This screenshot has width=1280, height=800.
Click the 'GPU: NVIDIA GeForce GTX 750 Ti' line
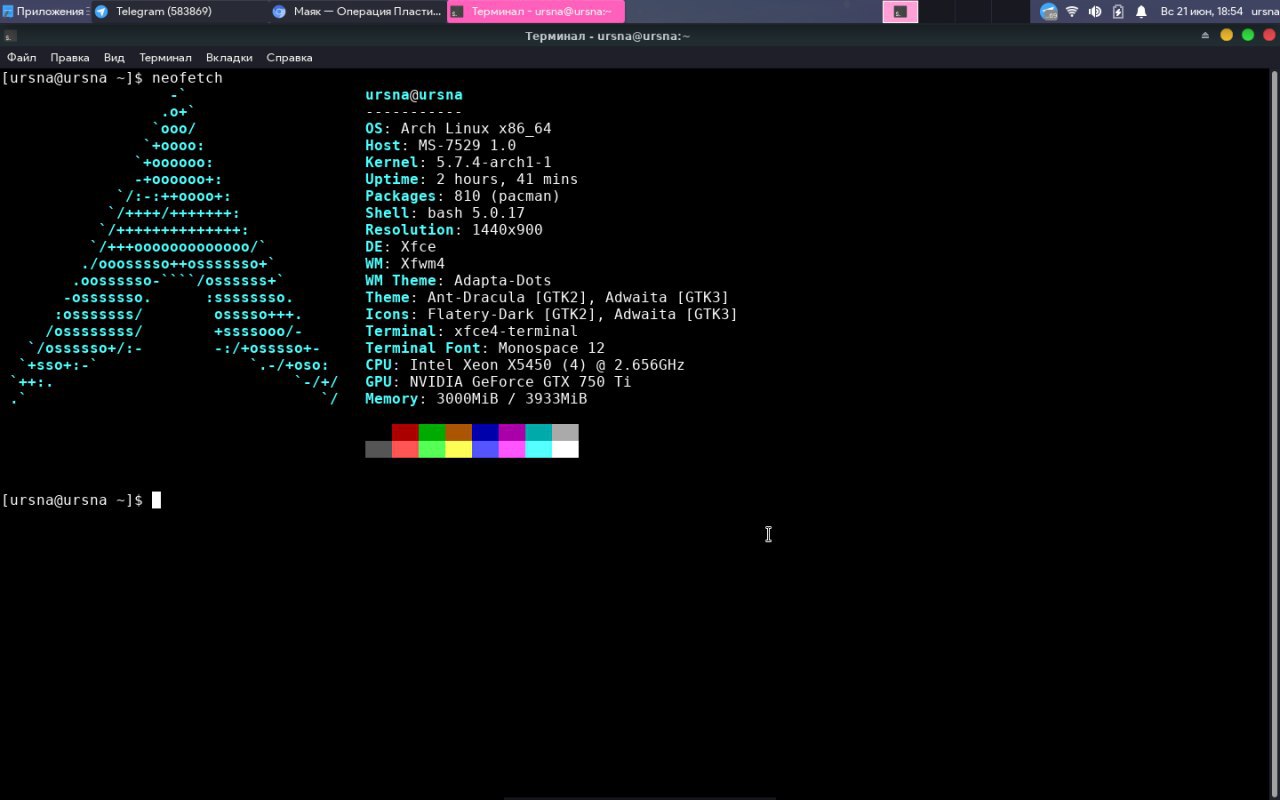pyautogui.click(x=498, y=382)
